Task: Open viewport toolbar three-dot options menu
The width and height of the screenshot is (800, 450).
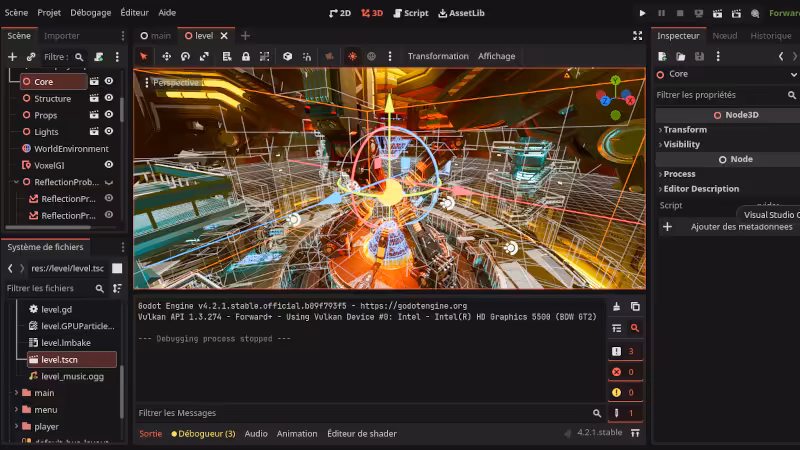Action: pos(390,56)
